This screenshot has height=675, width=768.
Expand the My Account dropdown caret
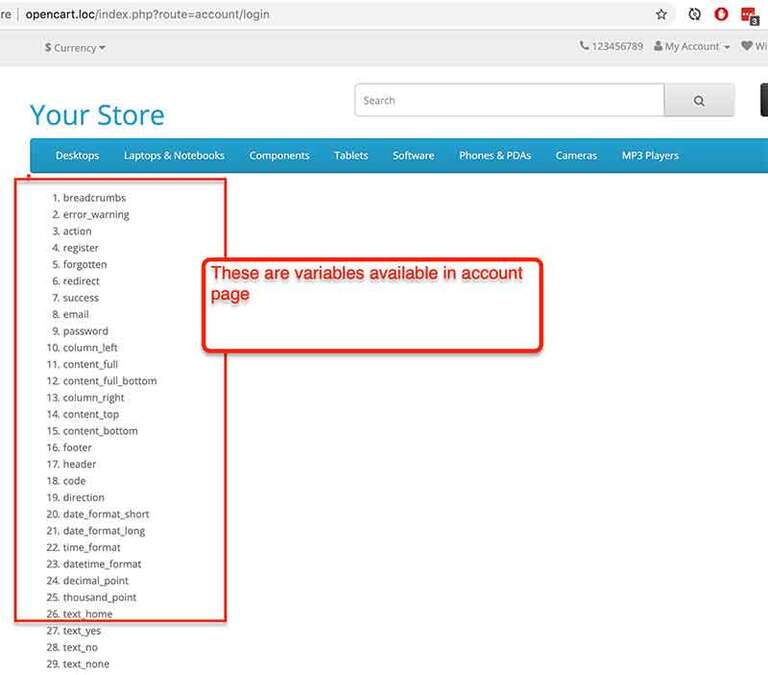tap(726, 47)
